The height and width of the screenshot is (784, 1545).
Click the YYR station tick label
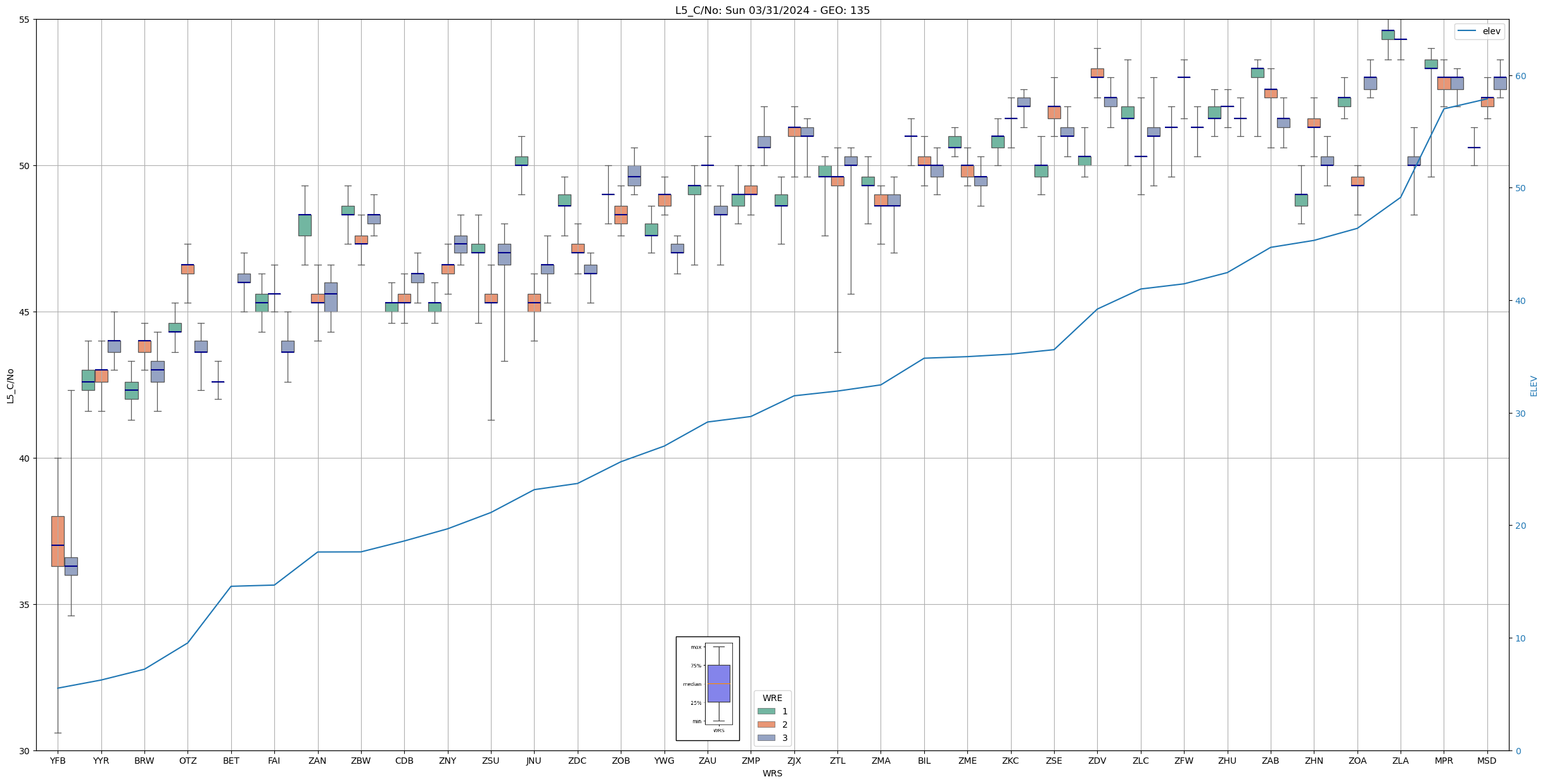pos(101,761)
